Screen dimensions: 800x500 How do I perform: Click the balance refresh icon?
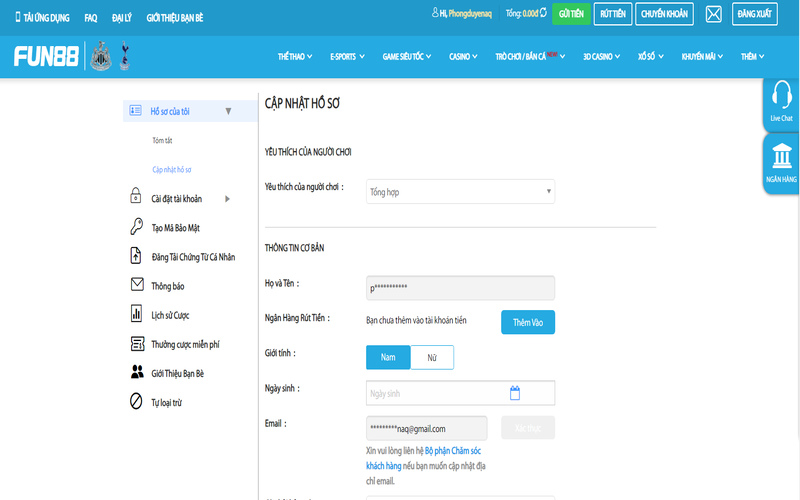(543, 13)
